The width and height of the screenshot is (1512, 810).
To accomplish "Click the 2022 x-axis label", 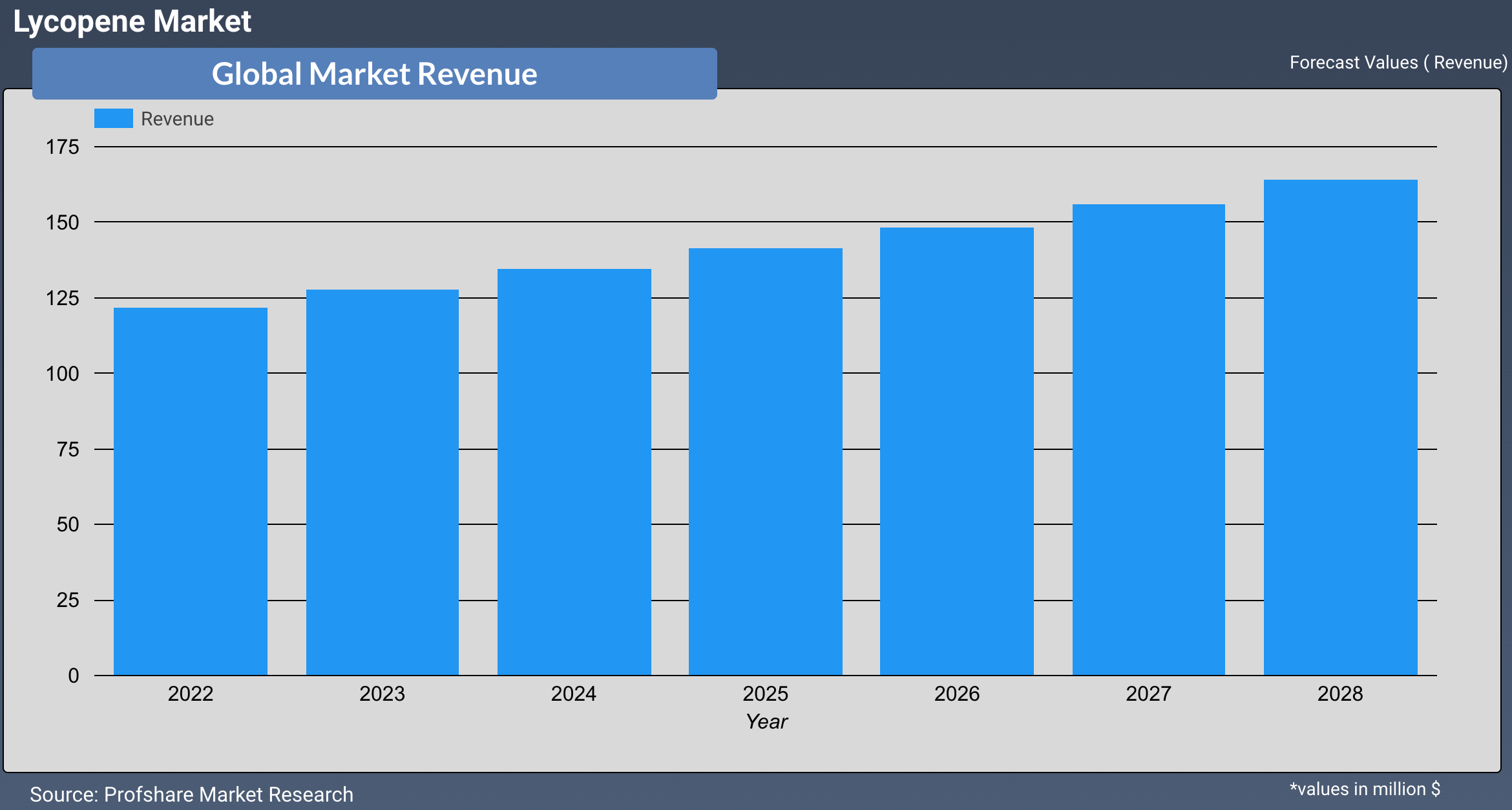I will click(191, 694).
